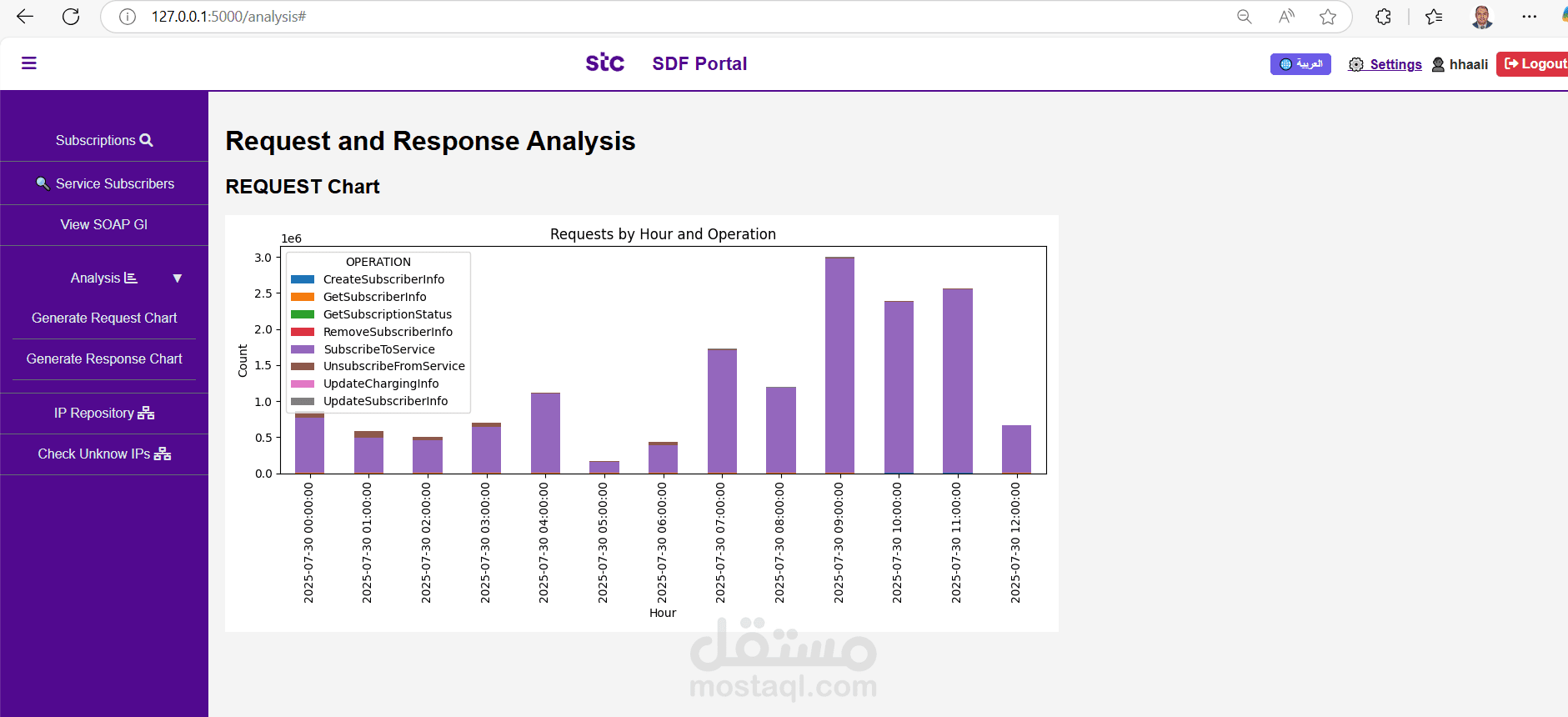Click the 12:00:00 hour bar
The image size is (1568, 717).
pos(1016,449)
